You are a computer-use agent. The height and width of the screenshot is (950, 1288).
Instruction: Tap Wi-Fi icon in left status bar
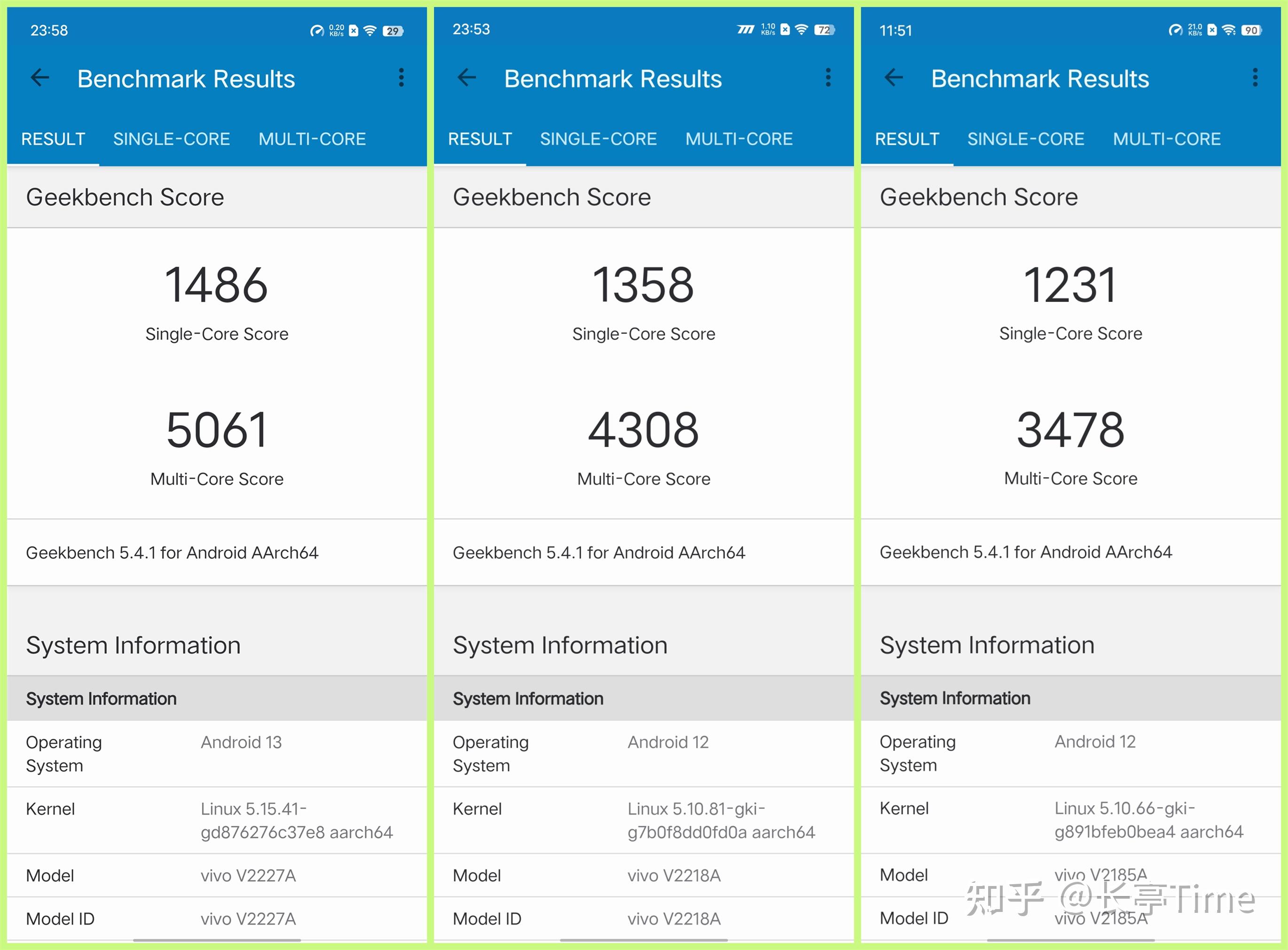coord(370,31)
